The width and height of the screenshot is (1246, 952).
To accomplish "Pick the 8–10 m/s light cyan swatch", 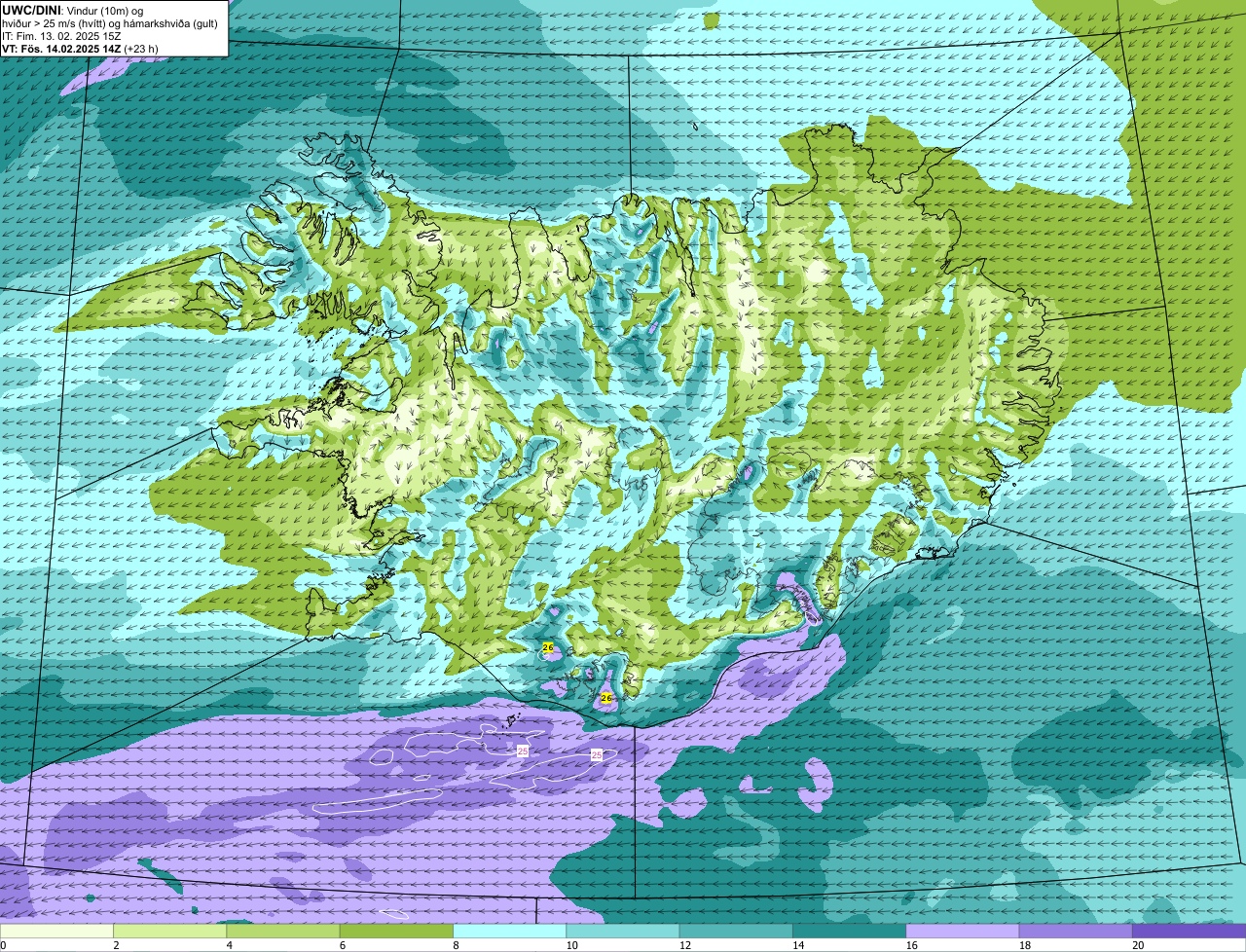I will 510,931.
